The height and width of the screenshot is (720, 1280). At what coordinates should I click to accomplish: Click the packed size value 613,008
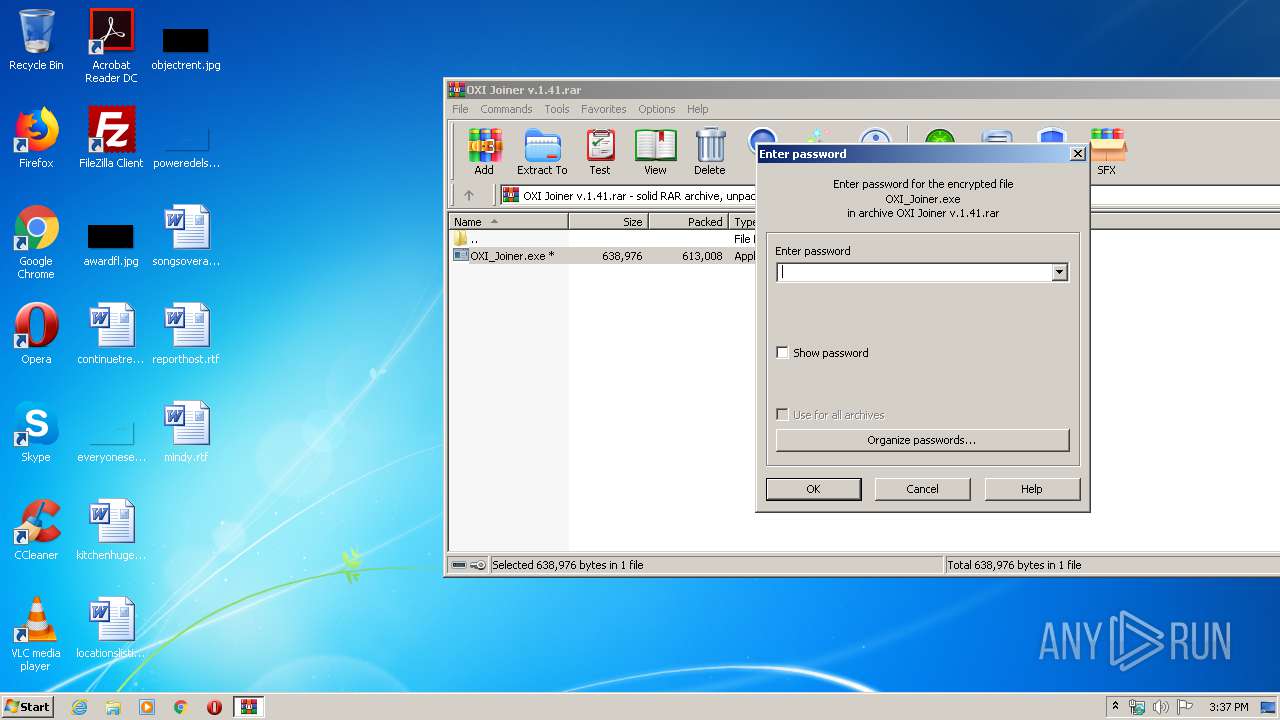pyautogui.click(x=701, y=256)
